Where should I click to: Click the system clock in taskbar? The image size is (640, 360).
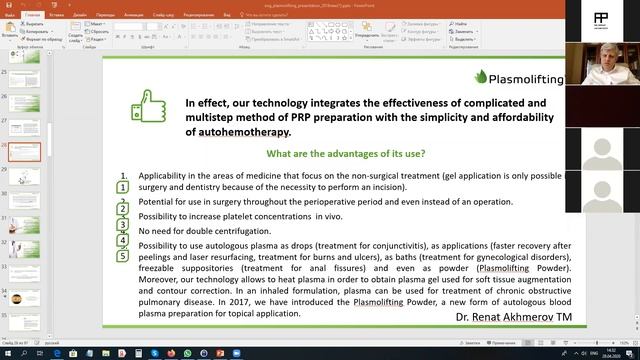pyautogui.click(x=611, y=353)
